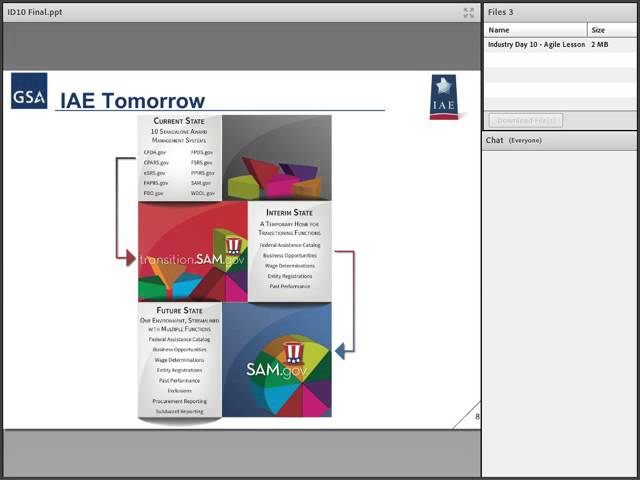Click the Chat (Everyone) pod title
640x480 pixels.
tap(513, 140)
